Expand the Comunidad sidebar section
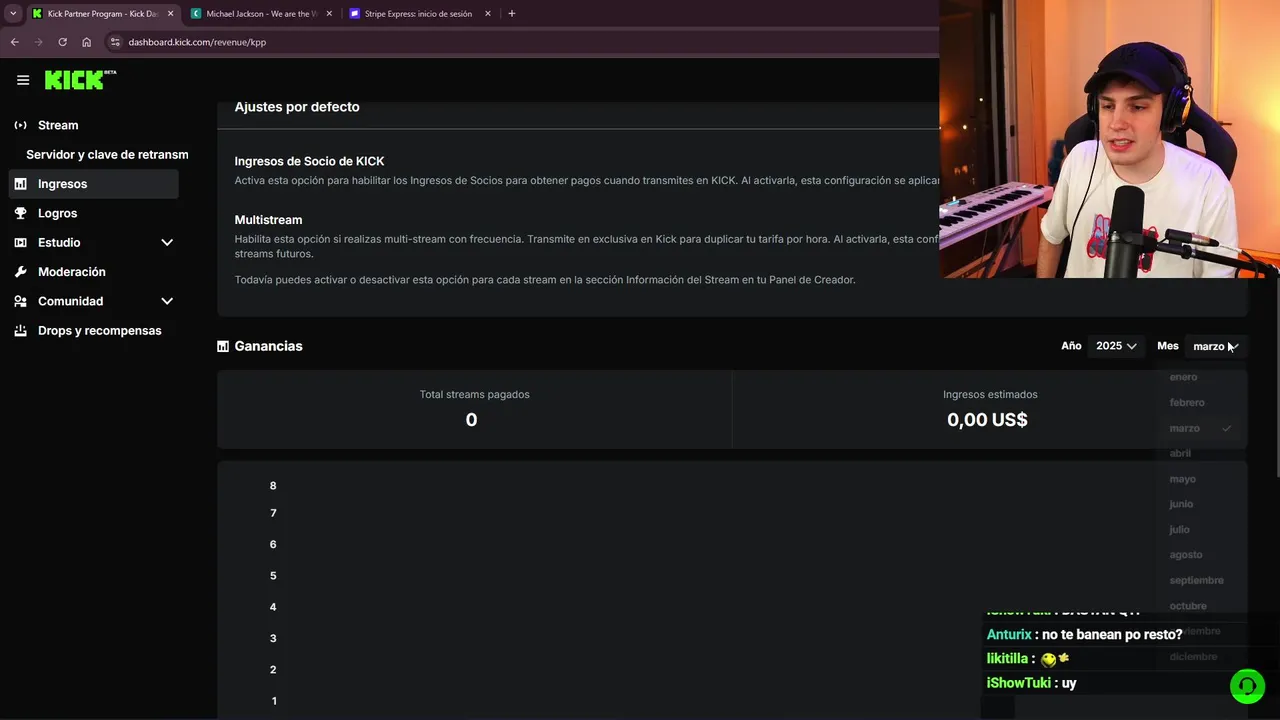The image size is (1280, 720). click(167, 301)
